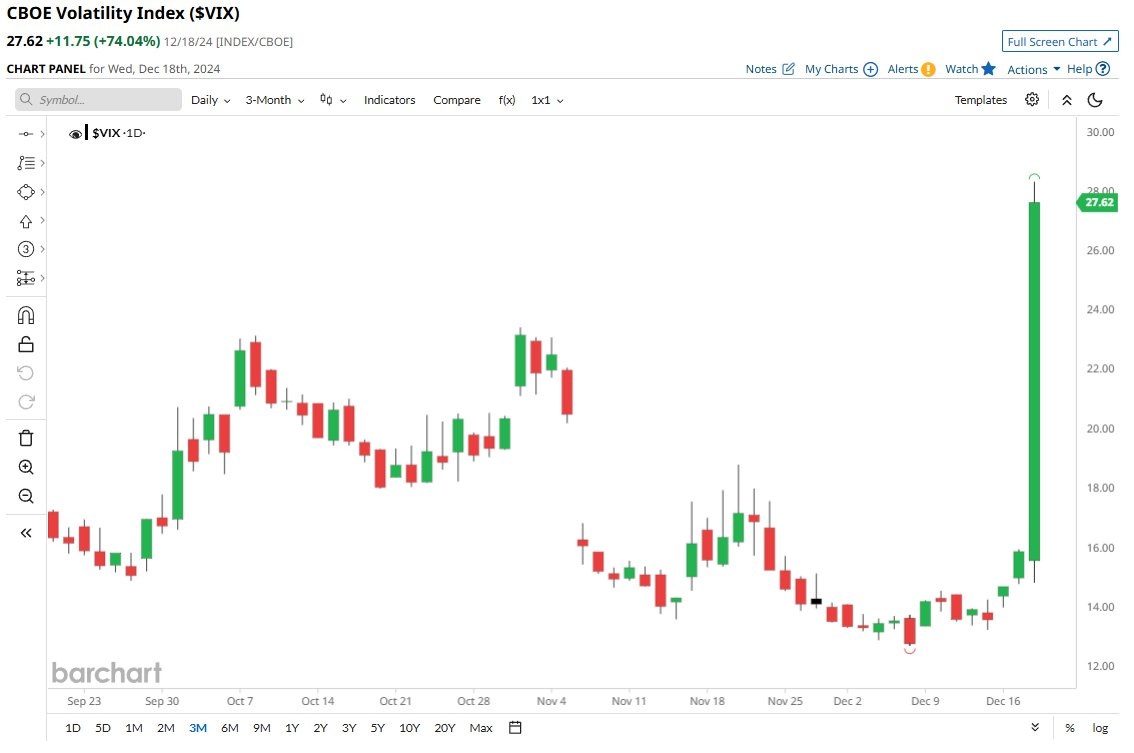Select the 1D time range
Image resolution: width=1134 pixels, height=753 pixels.
[73, 728]
